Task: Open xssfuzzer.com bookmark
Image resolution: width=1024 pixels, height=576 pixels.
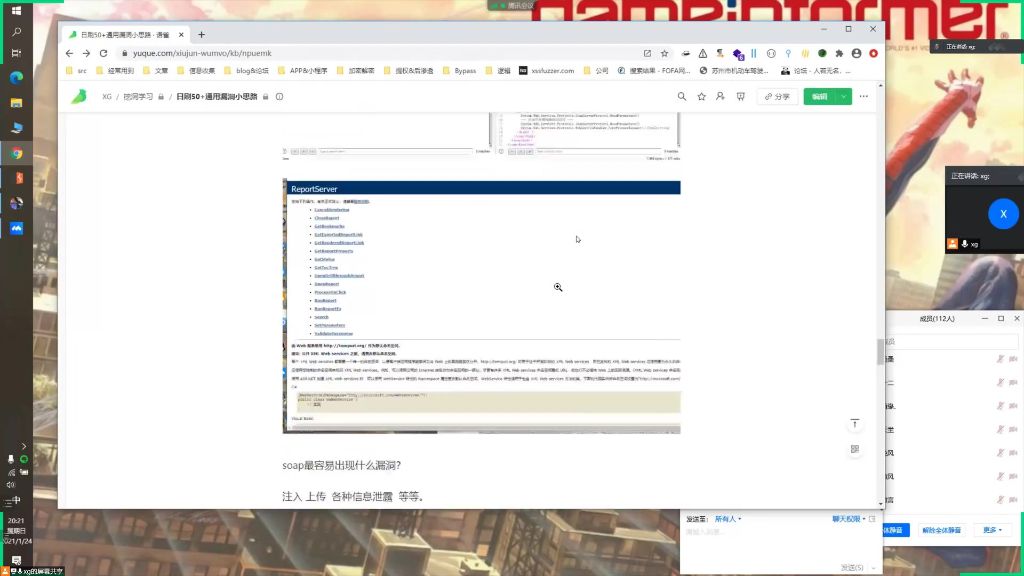Action: (547, 71)
